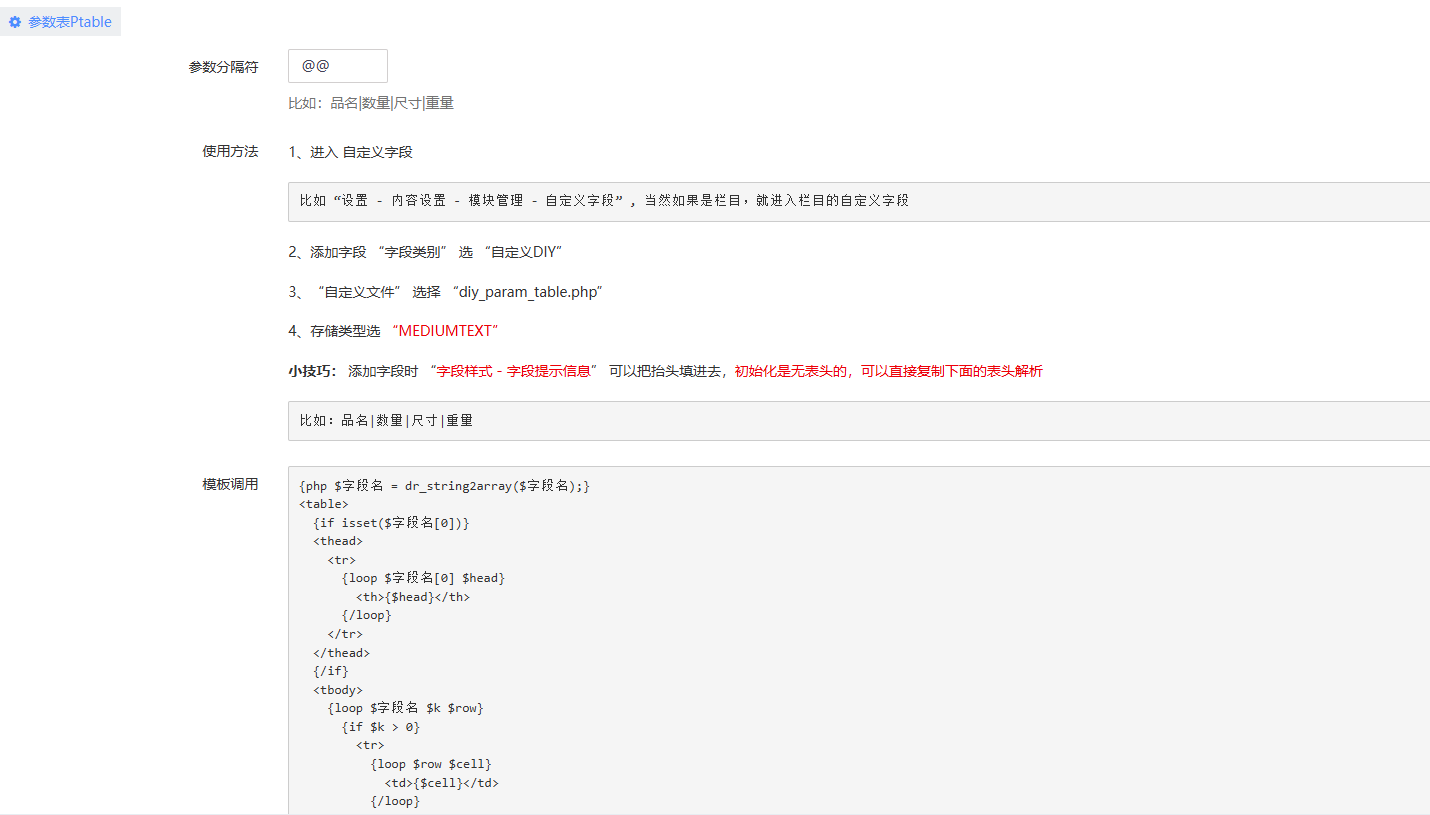1430x815 pixels.
Task: Click the 参数分隔符 field label
Action: [x=223, y=67]
